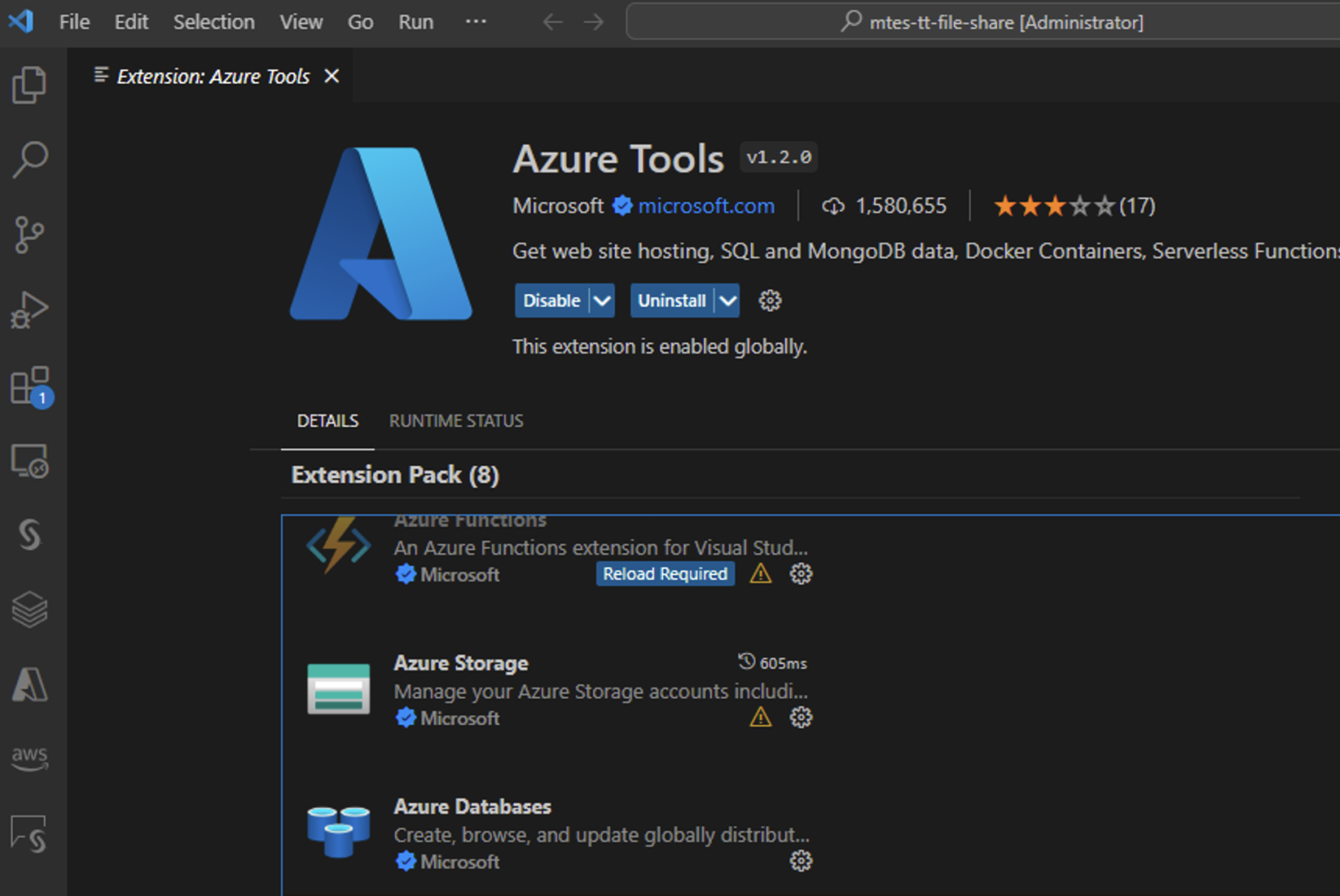The image size is (1340, 896).
Task: Open the ellipsis overflow menu in the menu bar
Action: coord(475,22)
